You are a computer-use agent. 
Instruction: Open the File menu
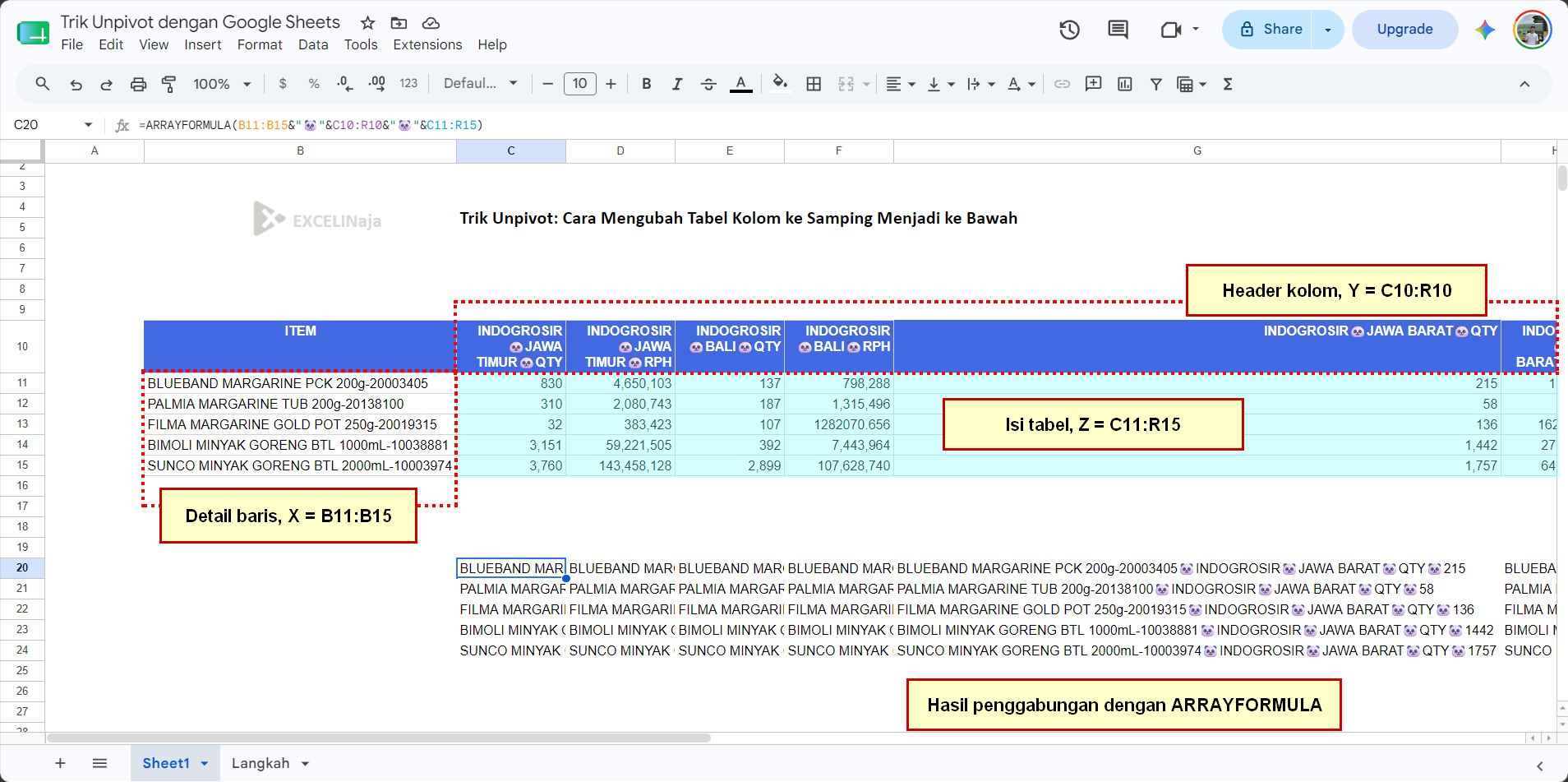pyautogui.click(x=71, y=44)
